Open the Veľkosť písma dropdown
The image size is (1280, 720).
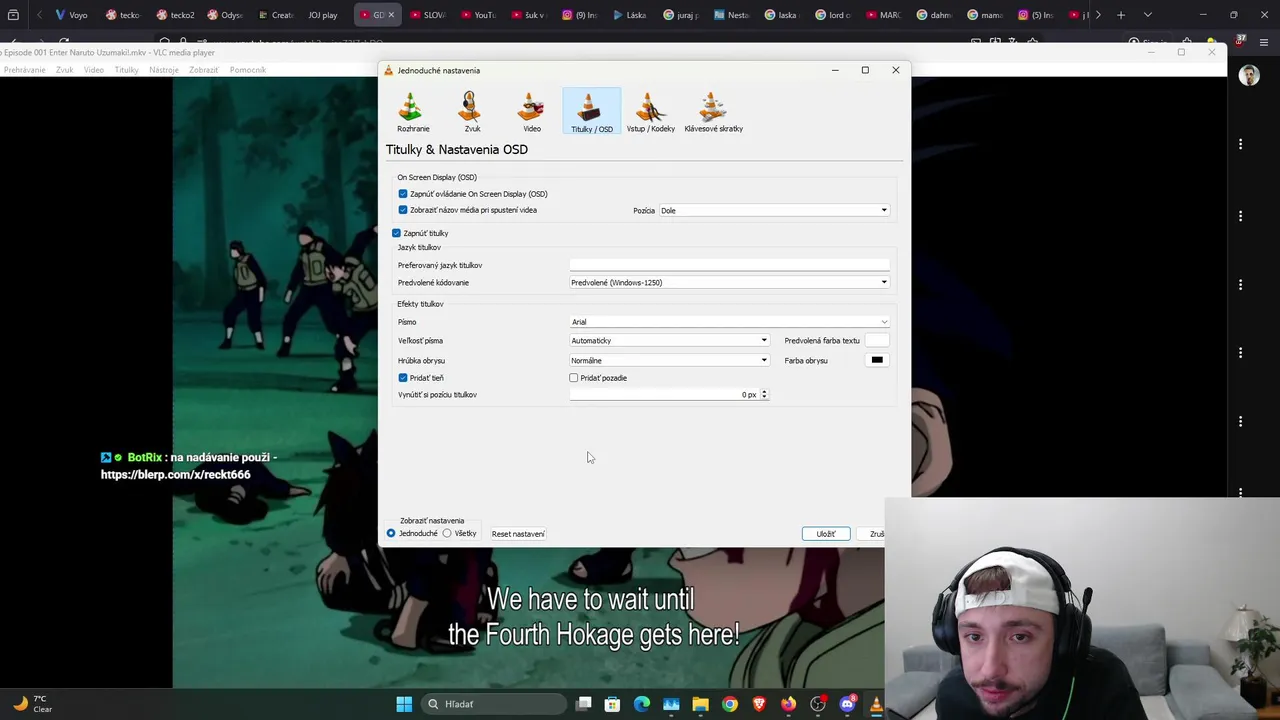tap(669, 340)
